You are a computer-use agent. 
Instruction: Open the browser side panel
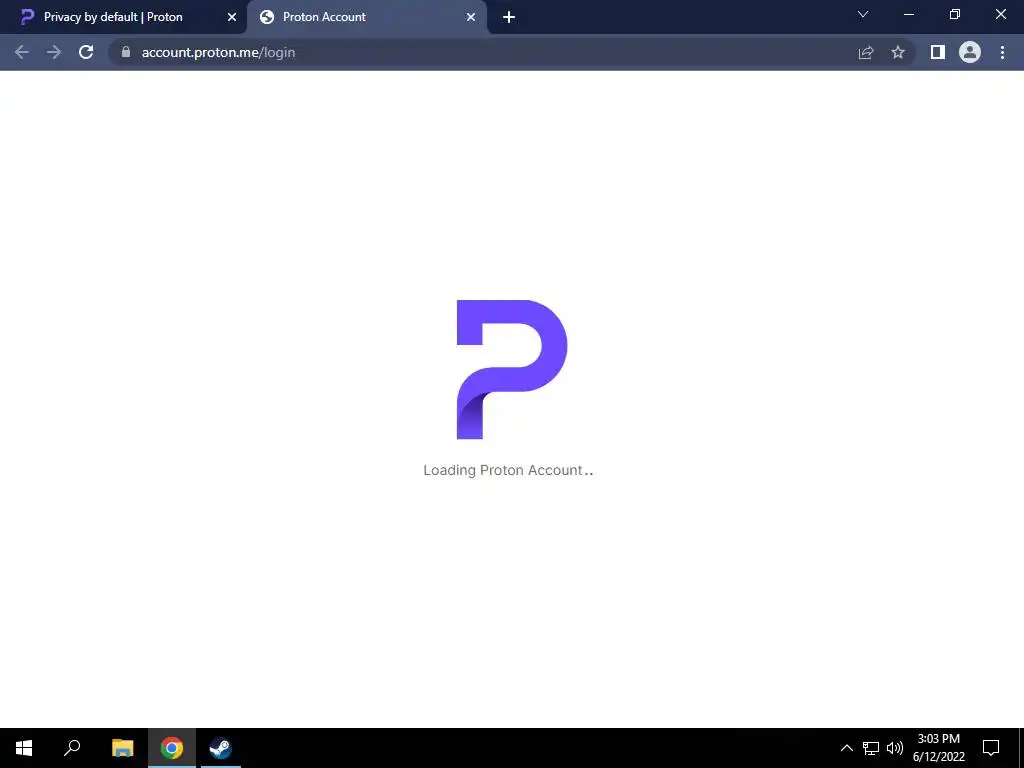point(938,52)
